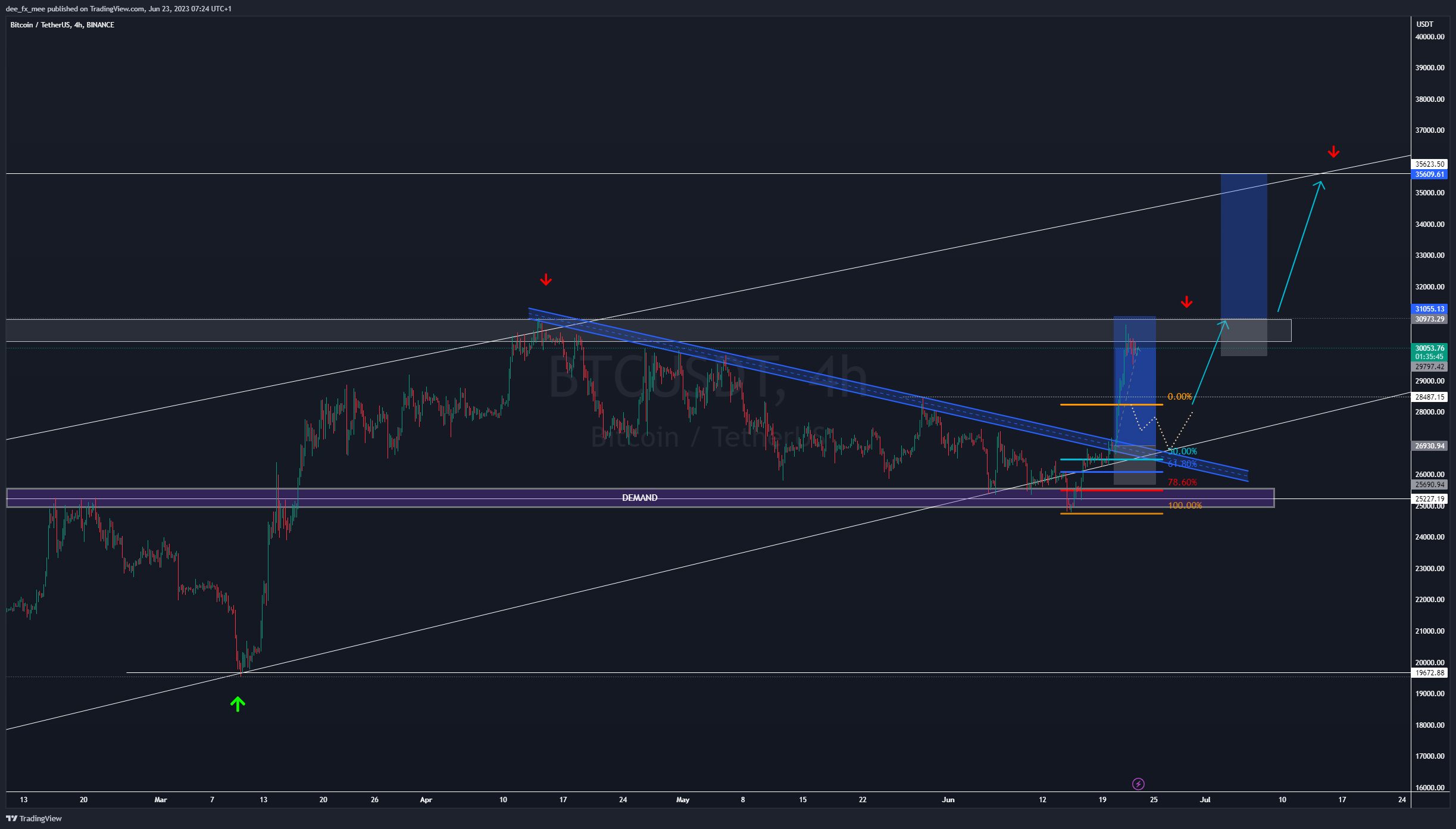This screenshot has height=829, width=1456.
Task: Click the Jun date on time axis
Action: point(948,800)
